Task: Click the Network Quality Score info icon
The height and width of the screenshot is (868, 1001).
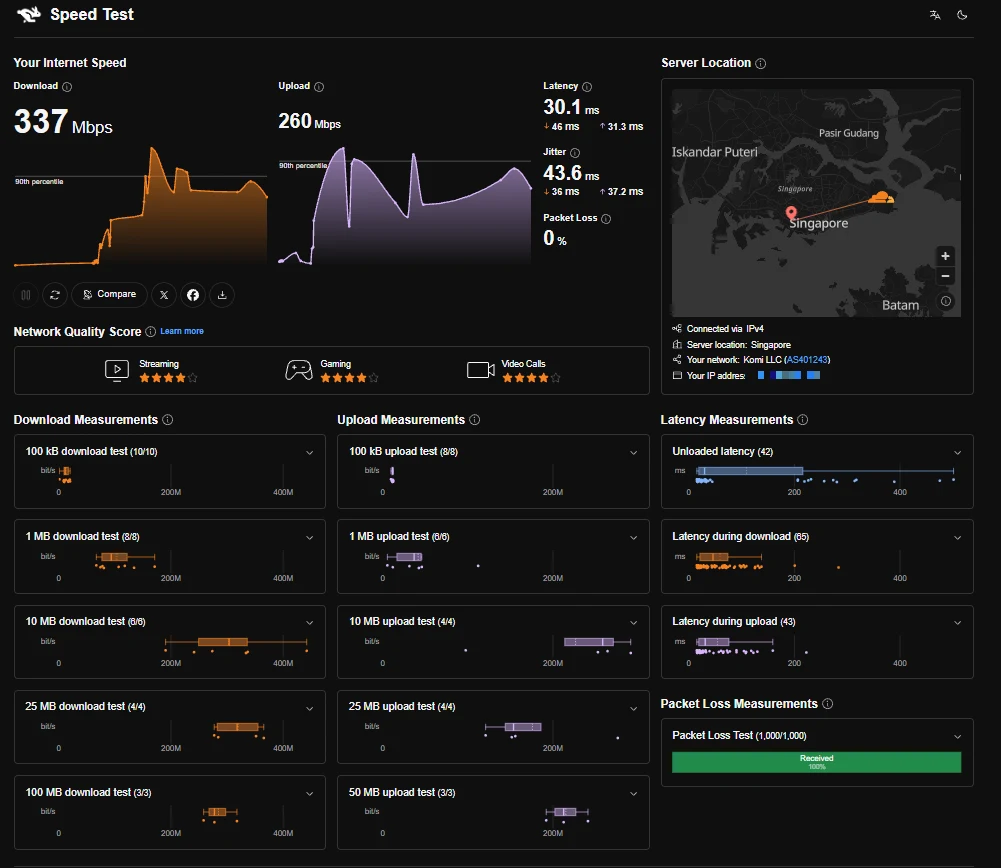Action: pos(151,332)
